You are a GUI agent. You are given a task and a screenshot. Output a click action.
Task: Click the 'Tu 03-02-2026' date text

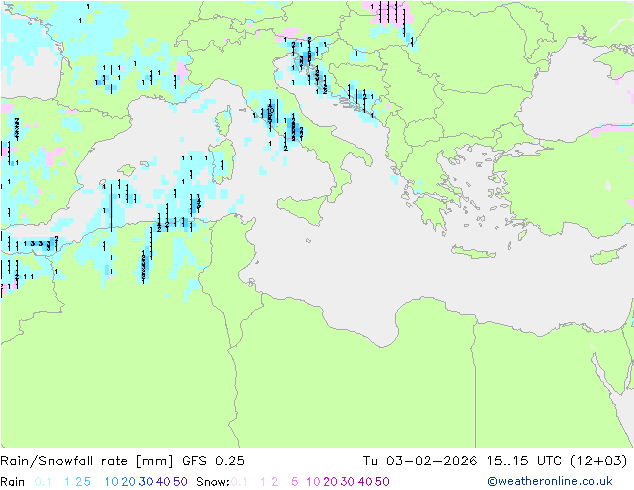(420, 461)
